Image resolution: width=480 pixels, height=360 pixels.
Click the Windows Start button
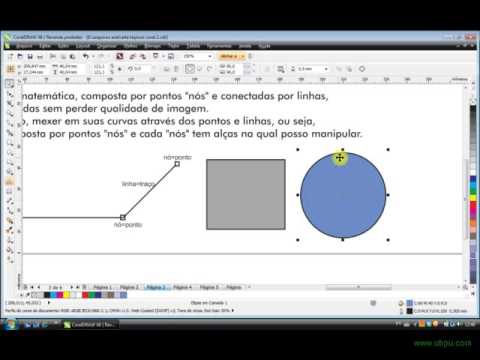pos(10,324)
